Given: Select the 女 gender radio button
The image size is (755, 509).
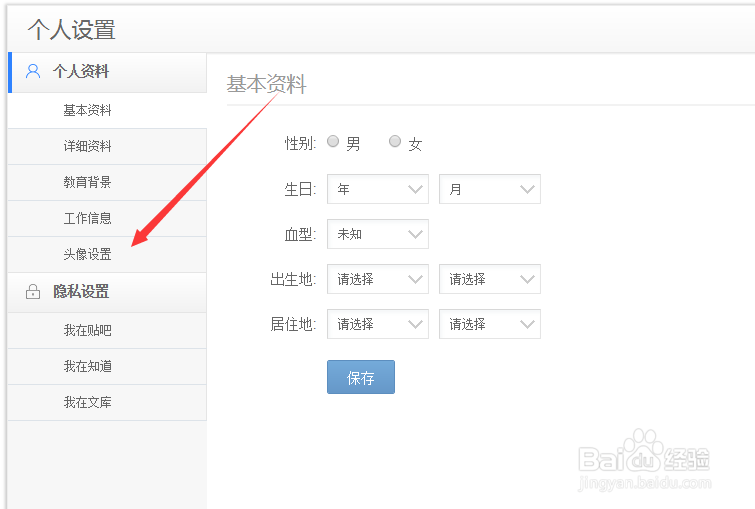Looking at the screenshot, I should (395, 141).
